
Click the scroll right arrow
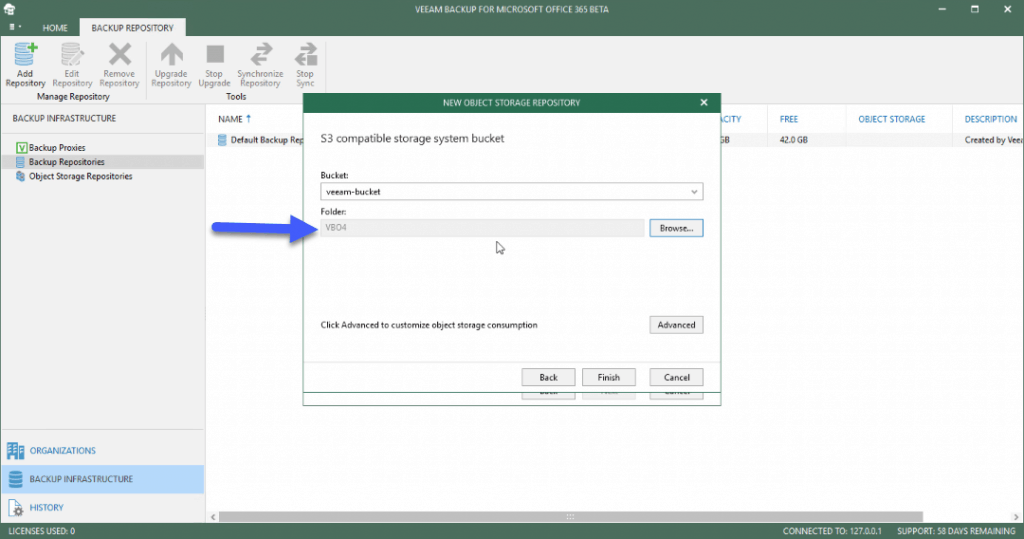coord(1016,517)
